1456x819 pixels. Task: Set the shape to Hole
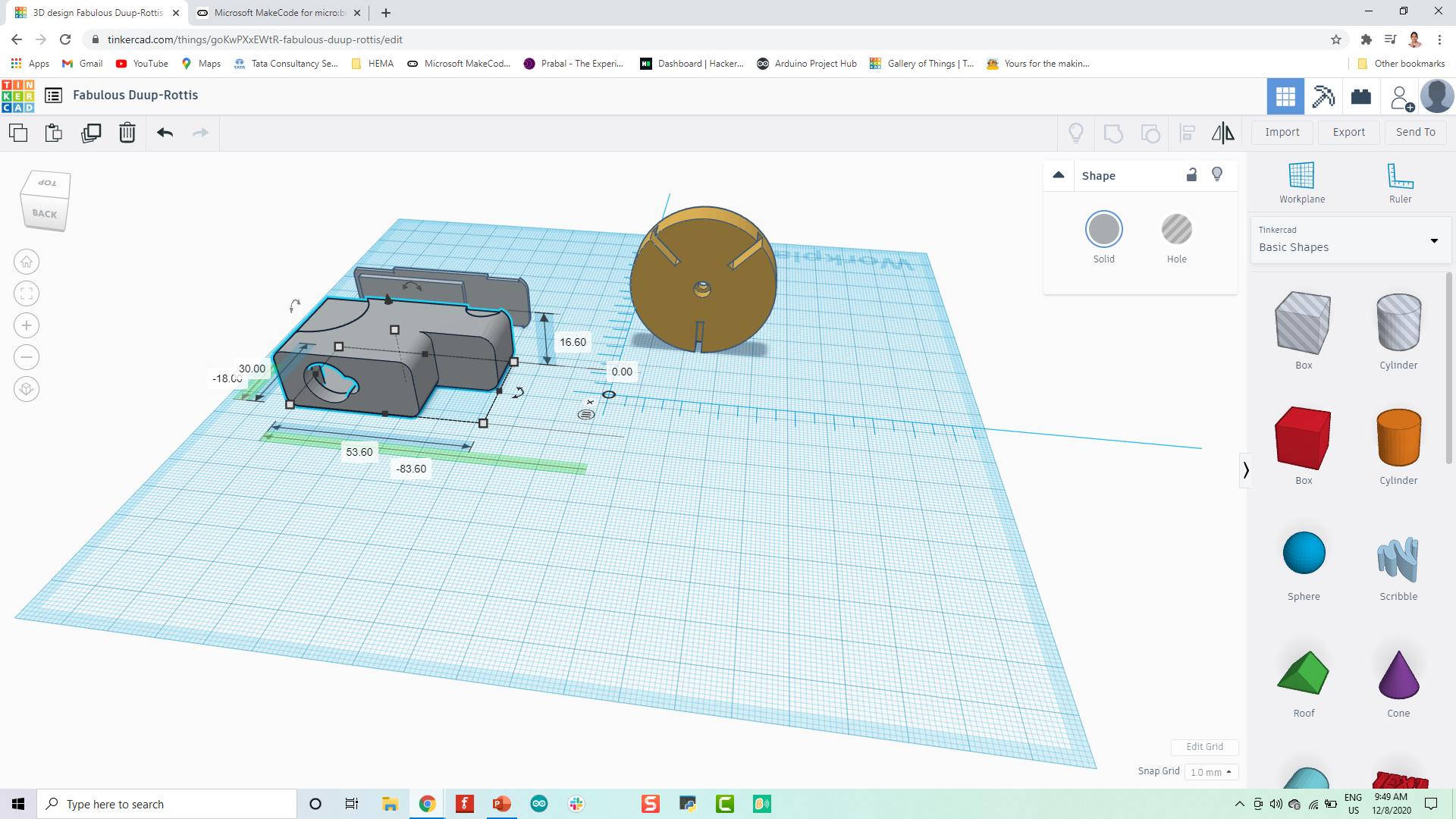[x=1177, y=230]
